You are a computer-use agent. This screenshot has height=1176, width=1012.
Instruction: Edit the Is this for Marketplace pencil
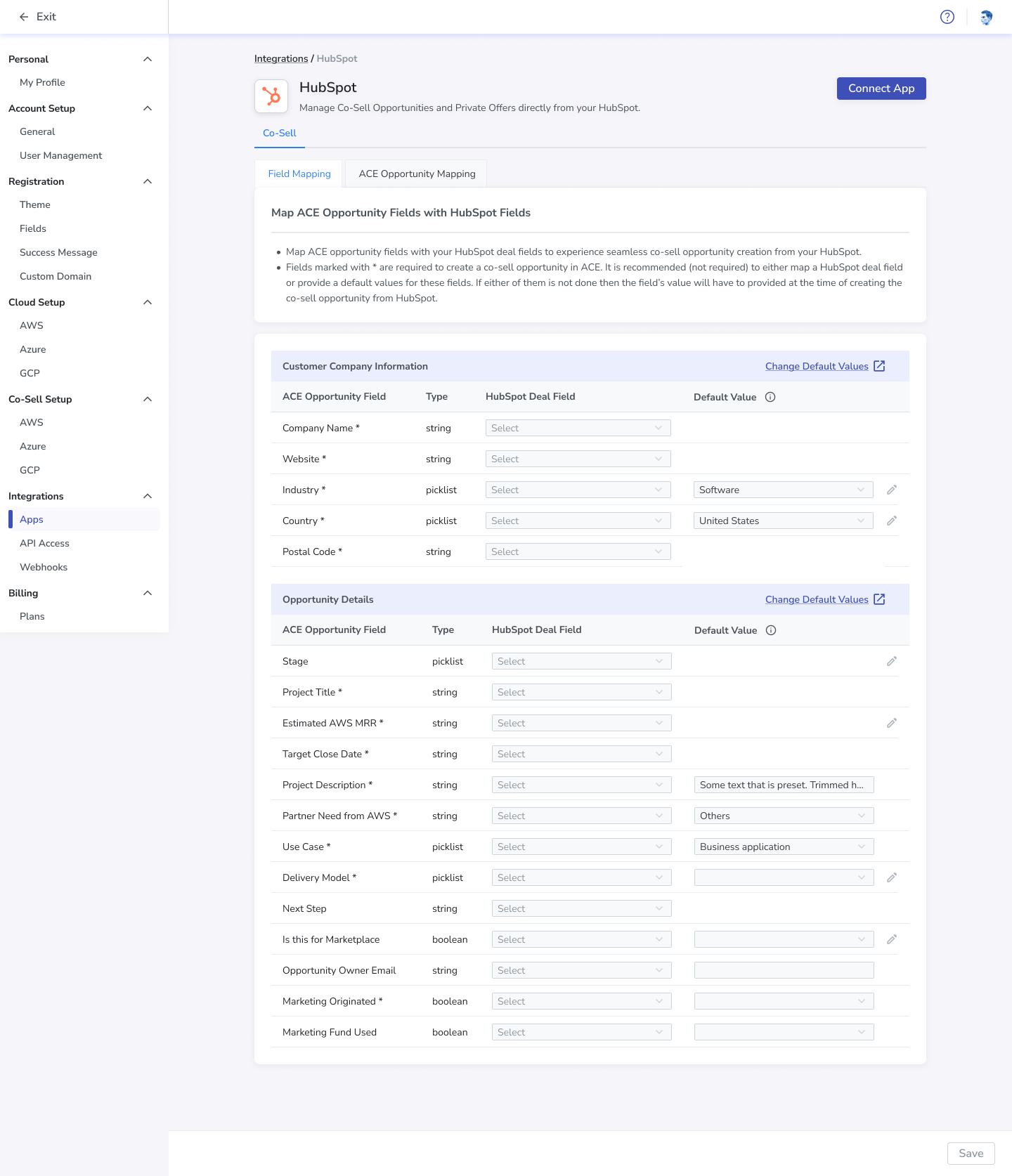pyautogui.click(x=892, y=939)
